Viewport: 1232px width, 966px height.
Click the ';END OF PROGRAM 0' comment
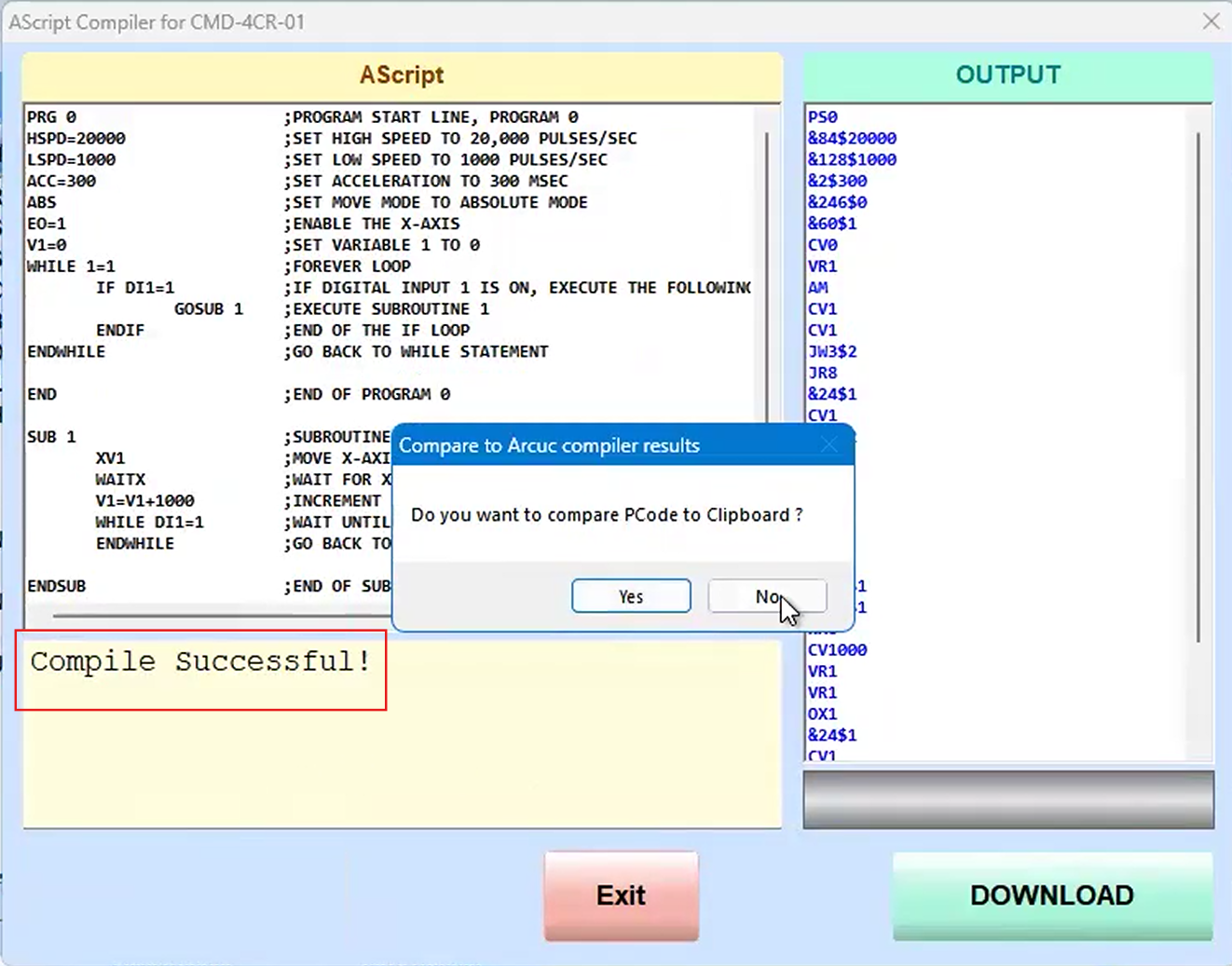[367, 395]
